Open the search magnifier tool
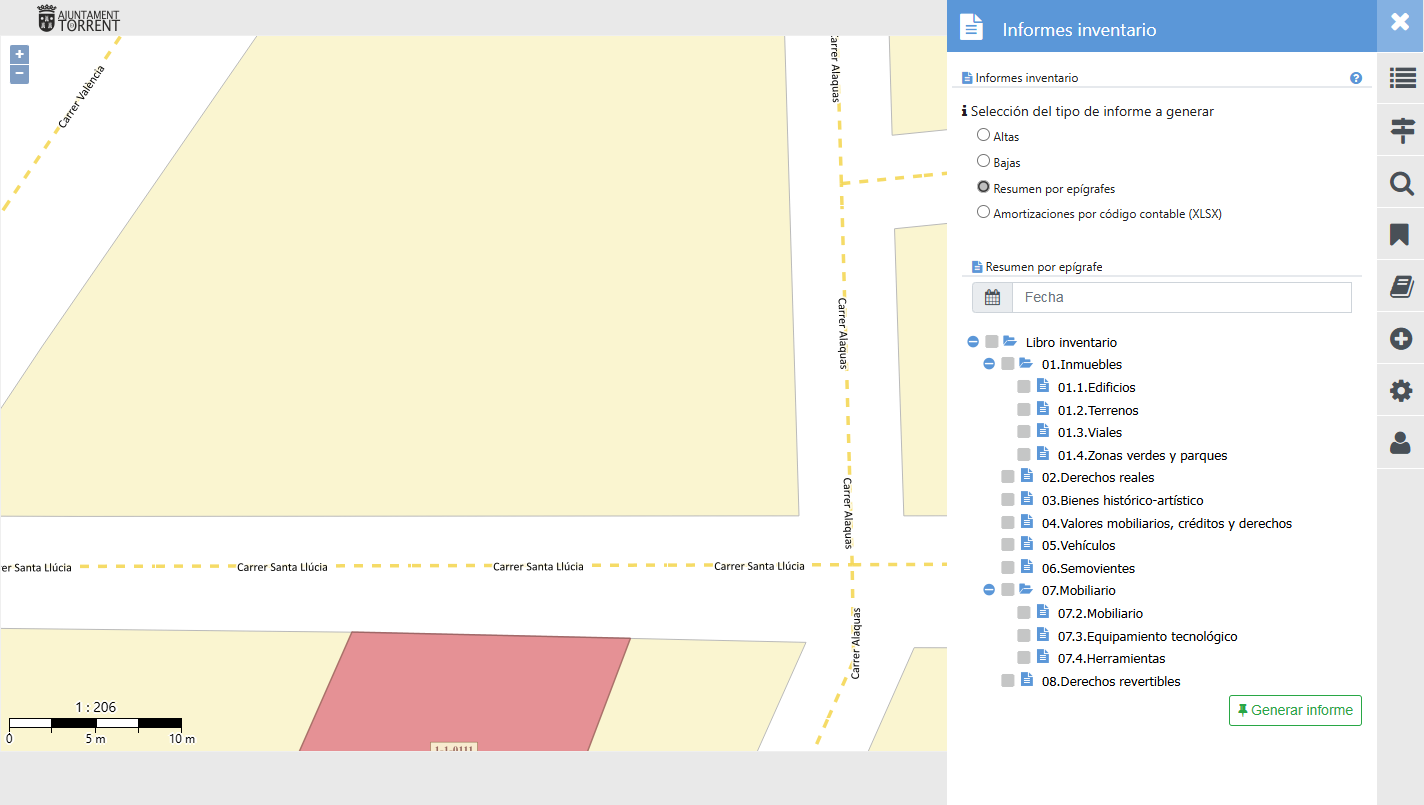This screenshot has height=805, width=1424. pyautogui.click(x=1401, y=183)
